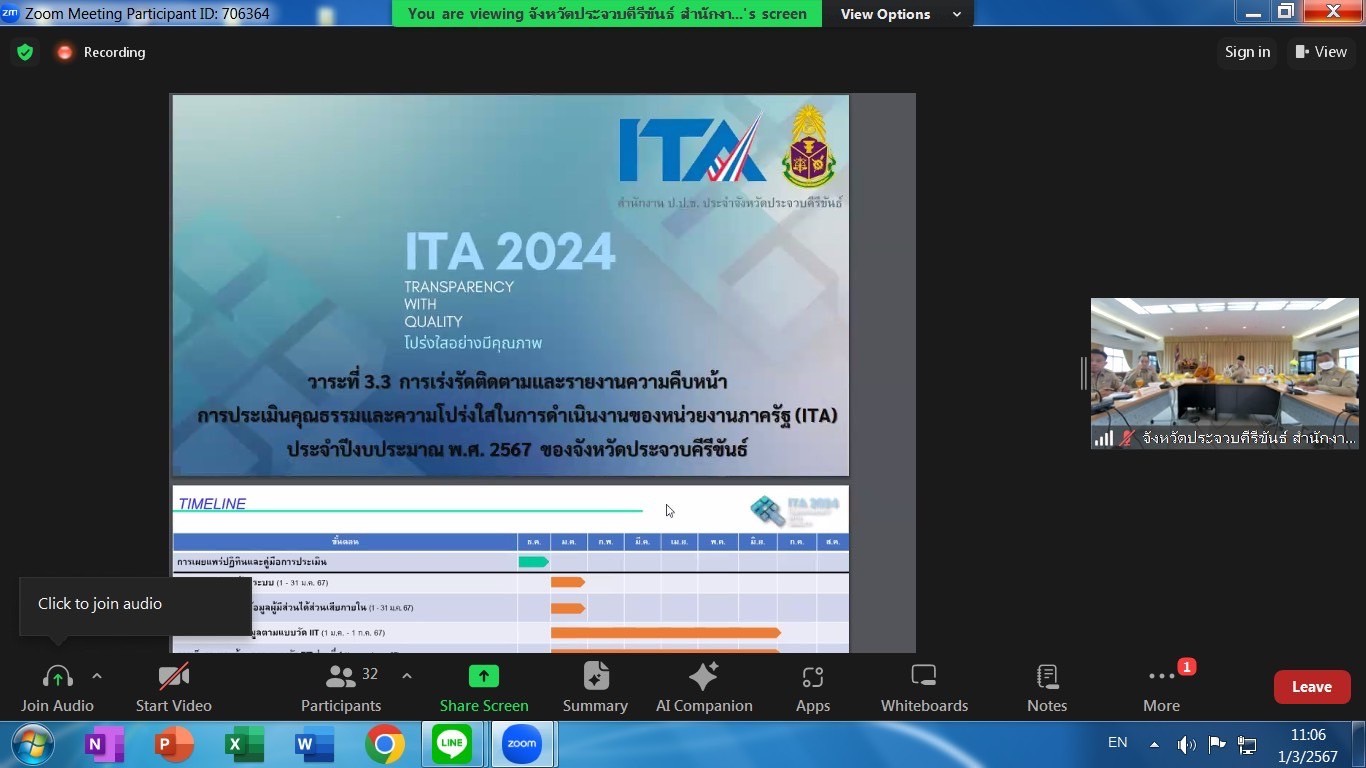Viewport: 1366px width, 768px height.
Task: Click the muted microphone icon on the video tile
Action: [x=1127, y=438]
